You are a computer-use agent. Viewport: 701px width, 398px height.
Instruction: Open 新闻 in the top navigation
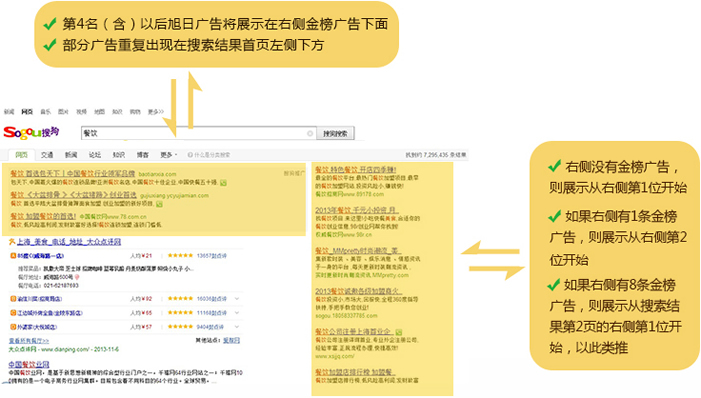coord(9,112)
